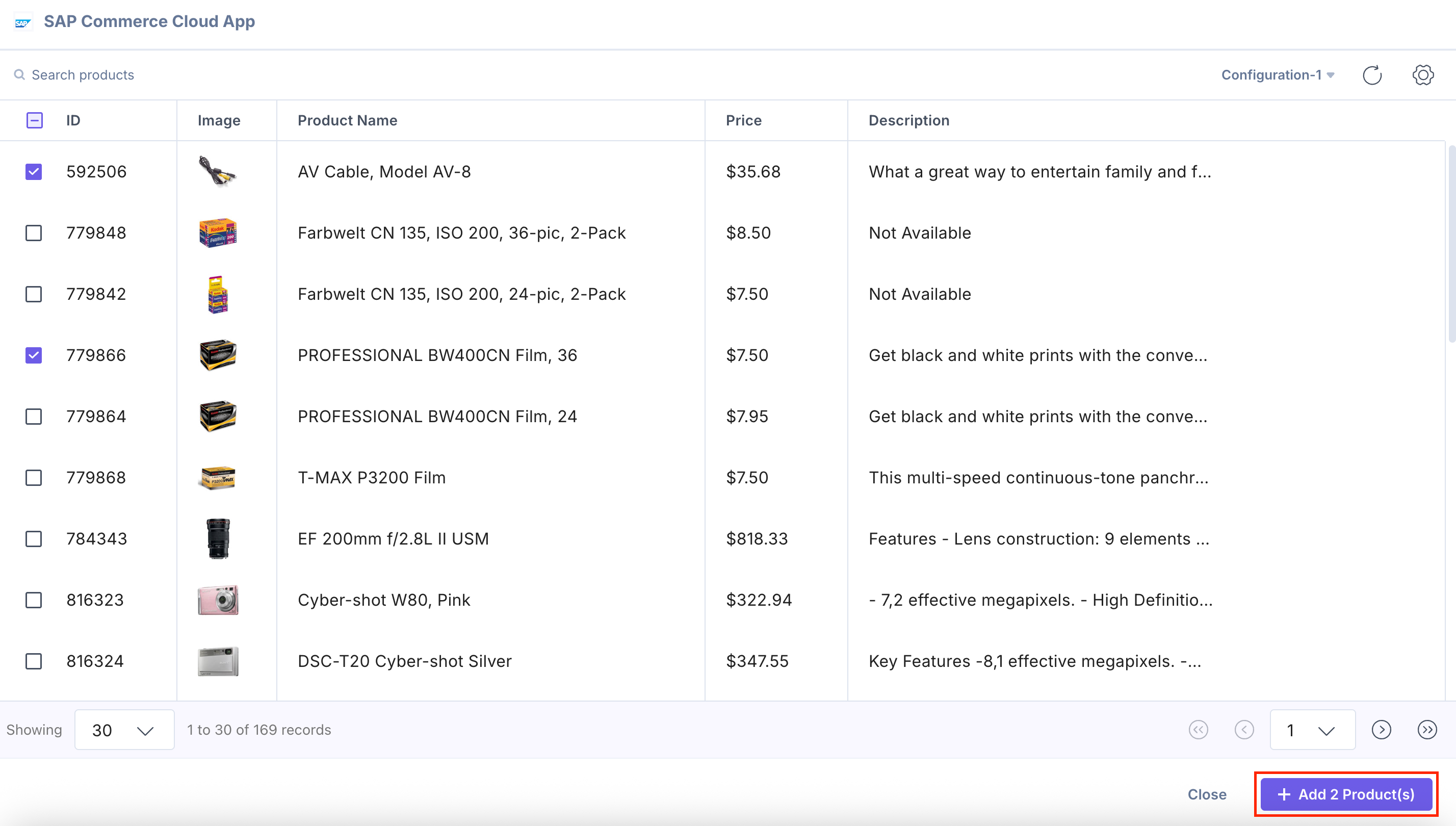Click the $347.55 price cell
Viewport: 1456px width, 826px height.
coord(757,661)
